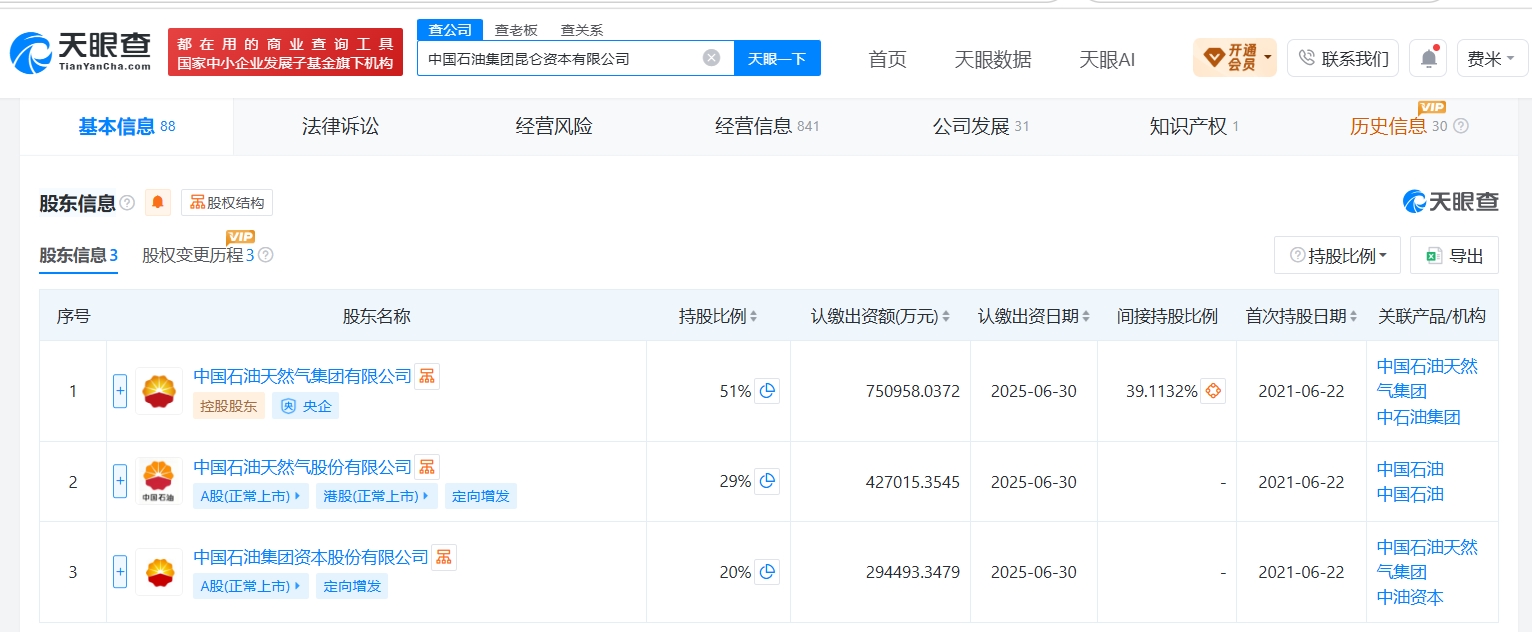Expand row 1 with the plus button
The height and width of the screenshot is (632, 1532).
120,391
